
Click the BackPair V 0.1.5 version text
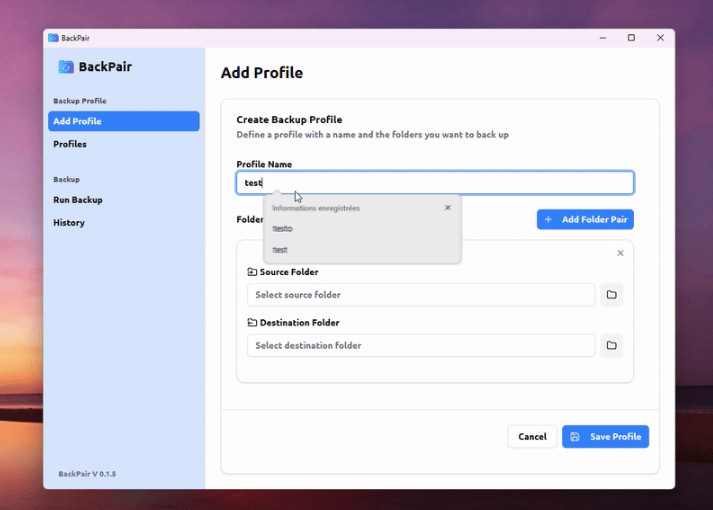tap(87, 474)
